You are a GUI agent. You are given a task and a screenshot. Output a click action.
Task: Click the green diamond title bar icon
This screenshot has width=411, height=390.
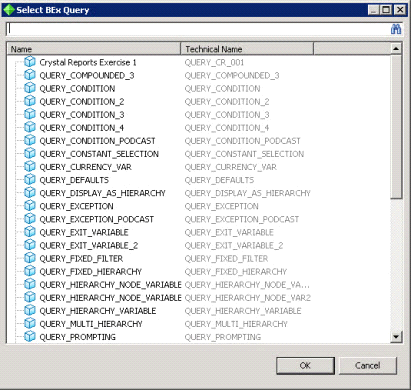pos(9,10)
